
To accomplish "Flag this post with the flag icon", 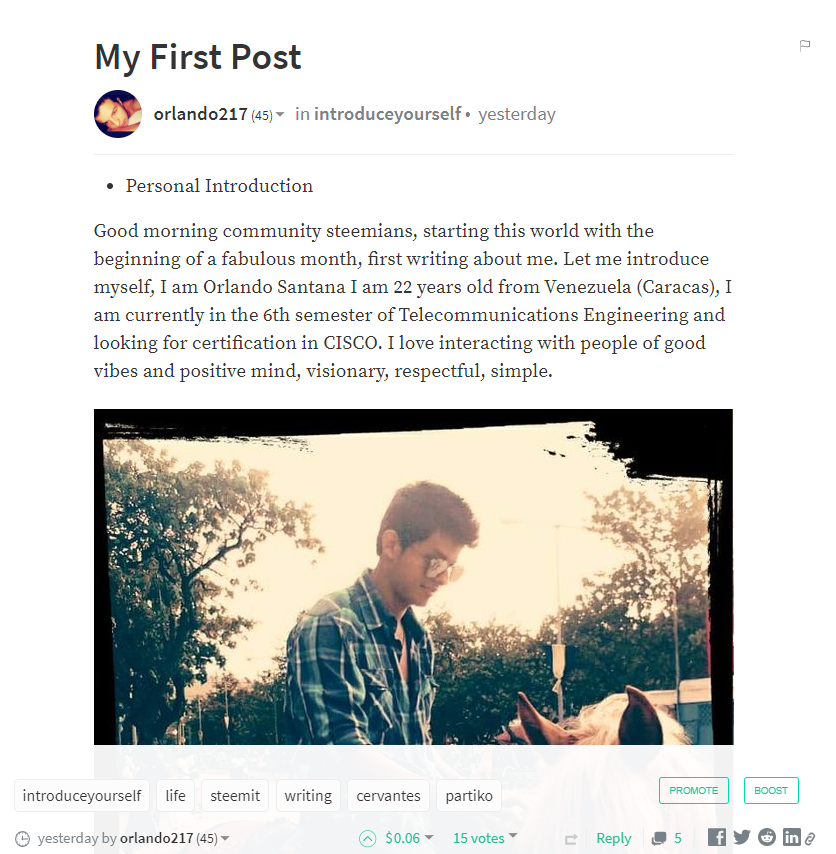I will tap(804, 45).
